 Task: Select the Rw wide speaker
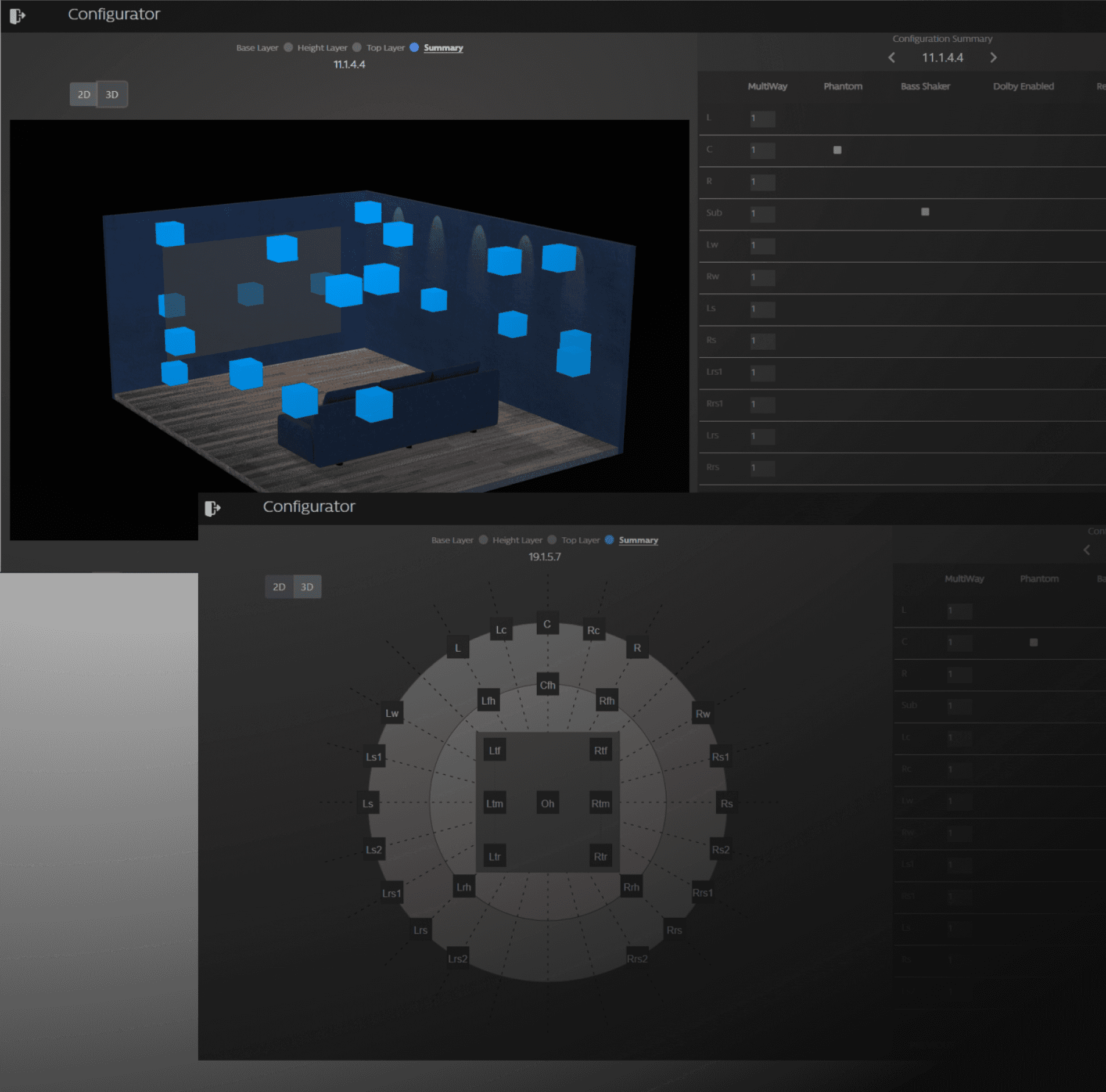(x=703, y=713)
